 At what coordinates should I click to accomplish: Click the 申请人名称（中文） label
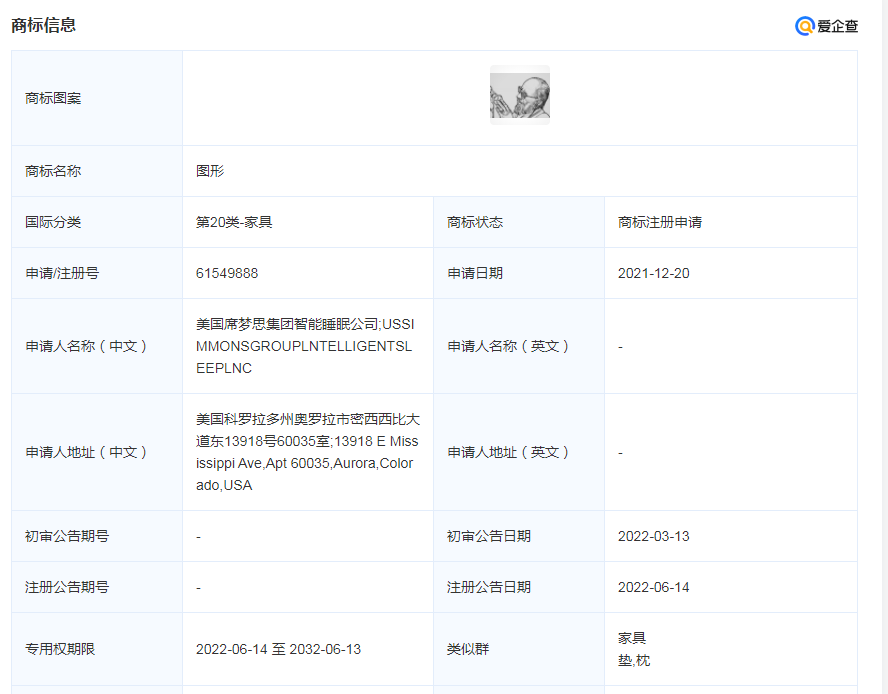(x=86, y=346)
